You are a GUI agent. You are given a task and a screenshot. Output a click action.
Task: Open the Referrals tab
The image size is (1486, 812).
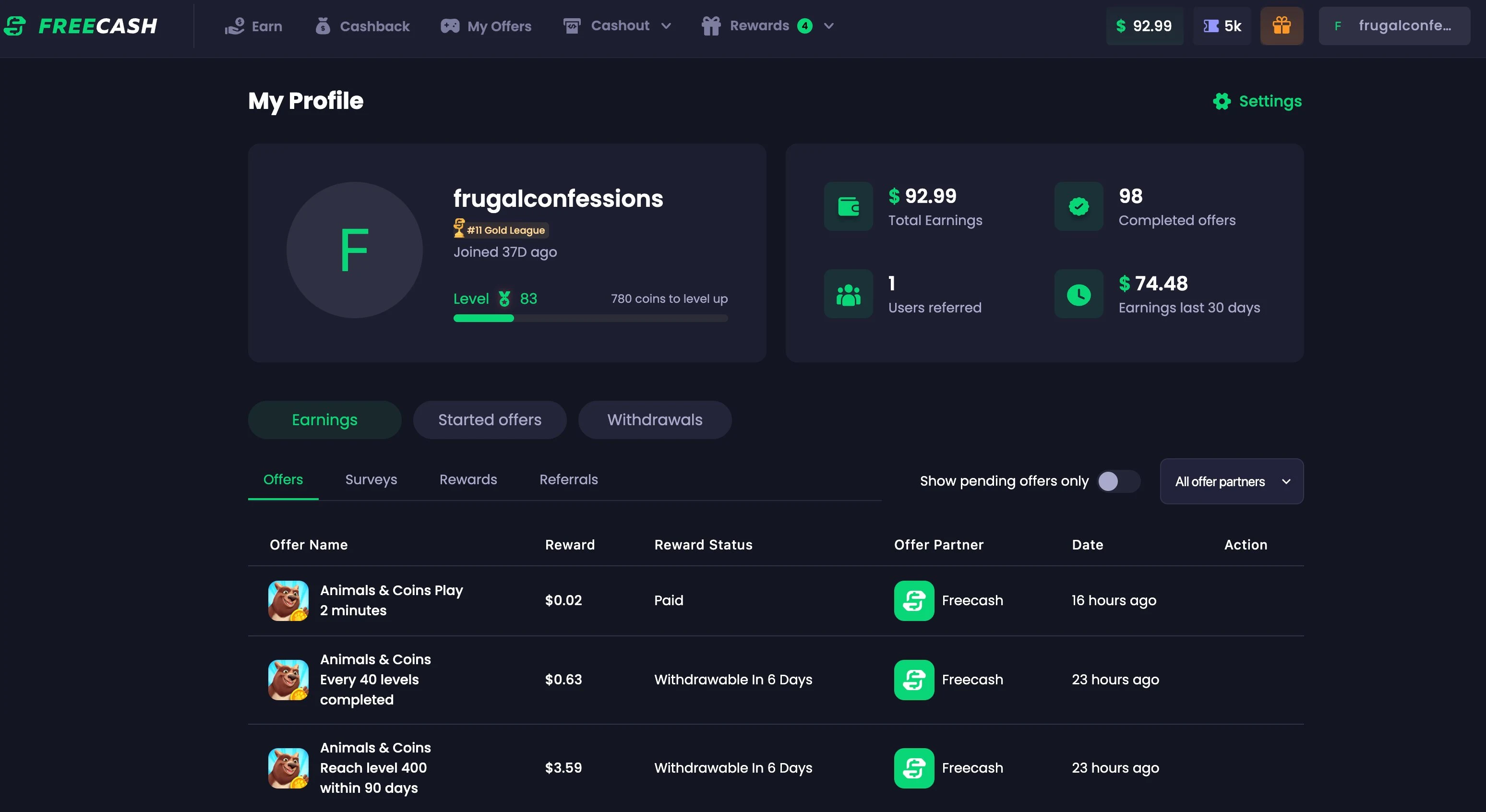[x=568, y=479]
